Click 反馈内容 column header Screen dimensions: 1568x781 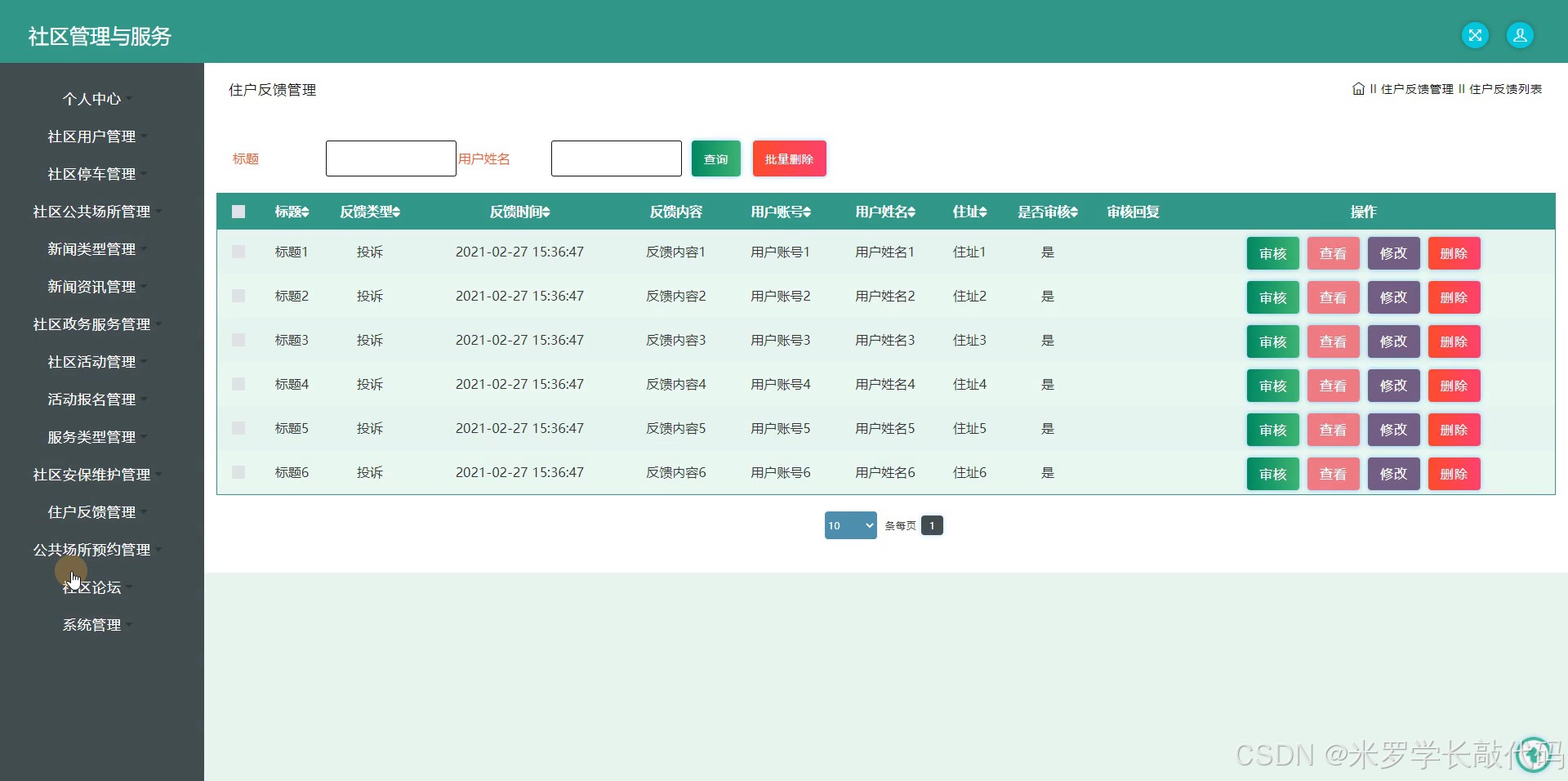tap(676, 212)
